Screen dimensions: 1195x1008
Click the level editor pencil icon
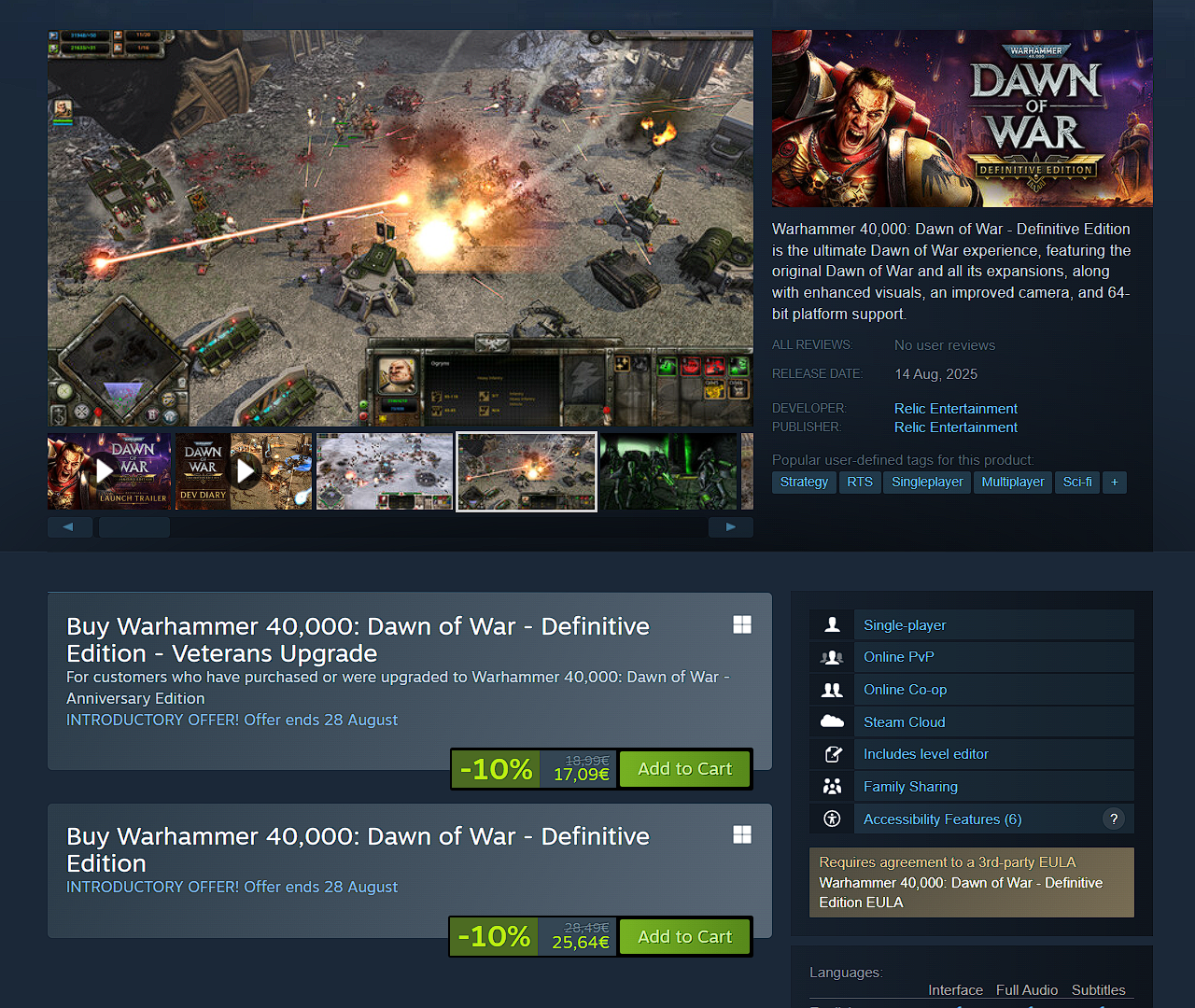click(832, 754)
